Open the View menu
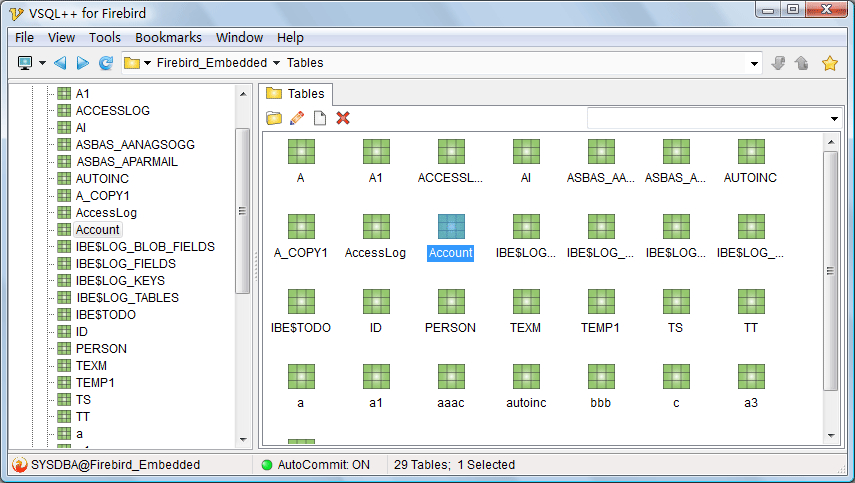This screenshot has height=483, width=855. [x=61, y=37]
